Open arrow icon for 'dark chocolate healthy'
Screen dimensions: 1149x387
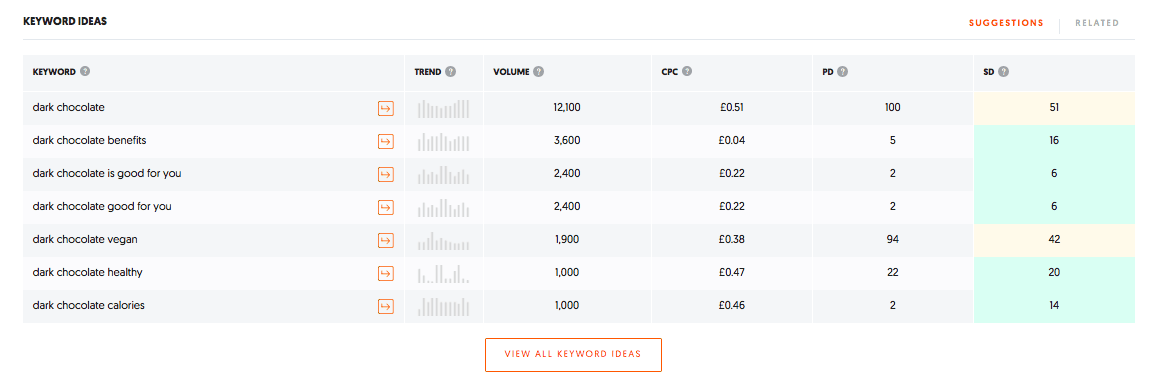coord(385,273)
